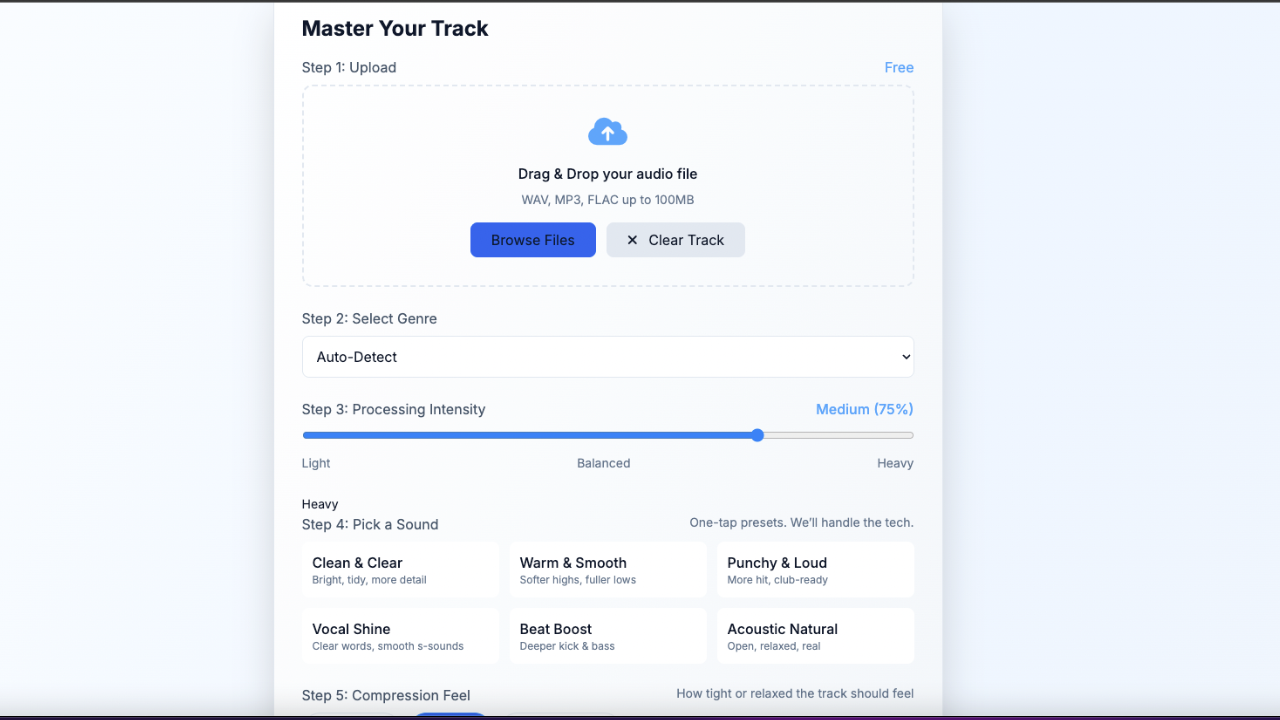Click the Heavy label at slider's right end
1280x720 pixels.
[894, 463]
